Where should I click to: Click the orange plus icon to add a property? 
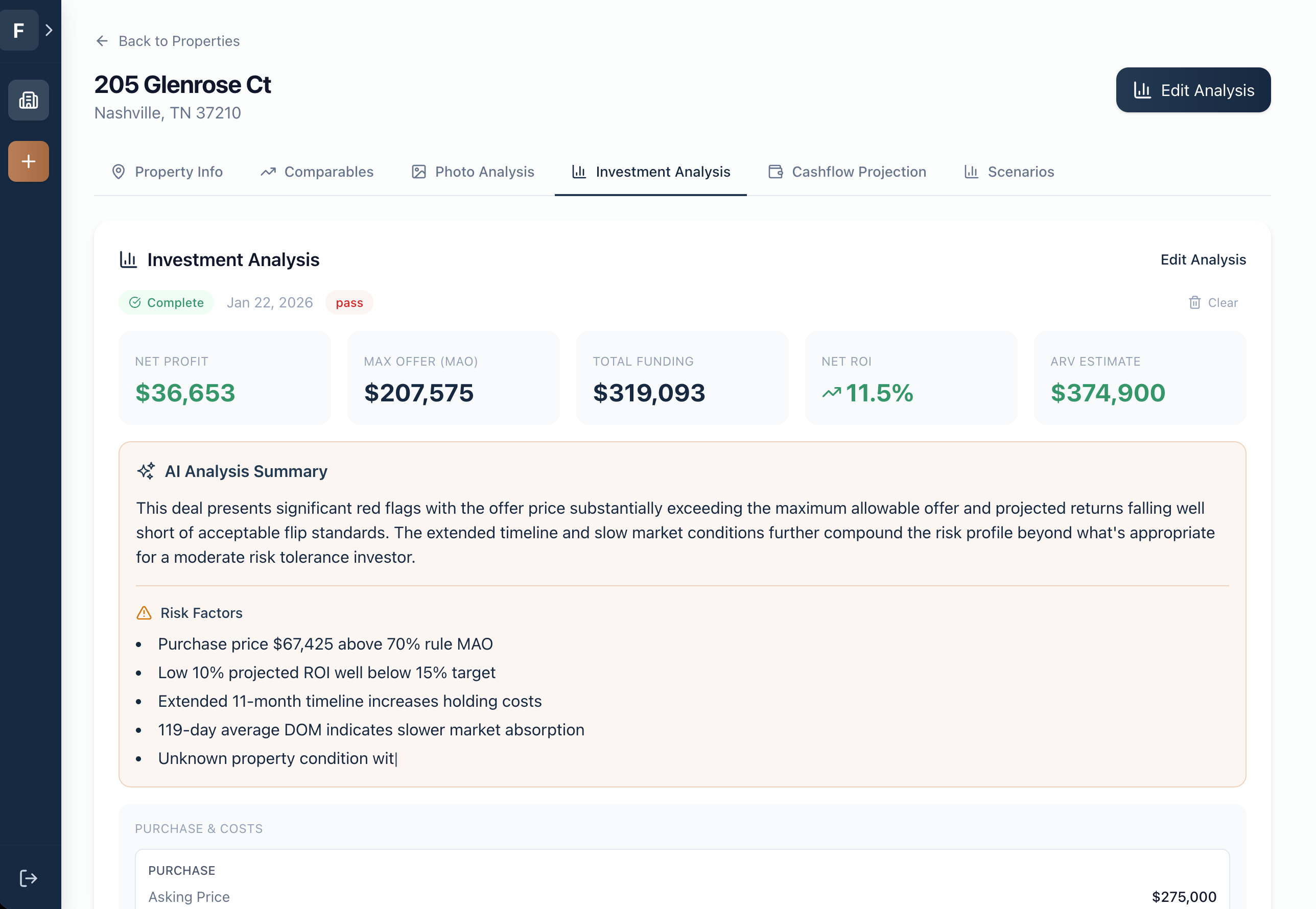click(28, 161)
